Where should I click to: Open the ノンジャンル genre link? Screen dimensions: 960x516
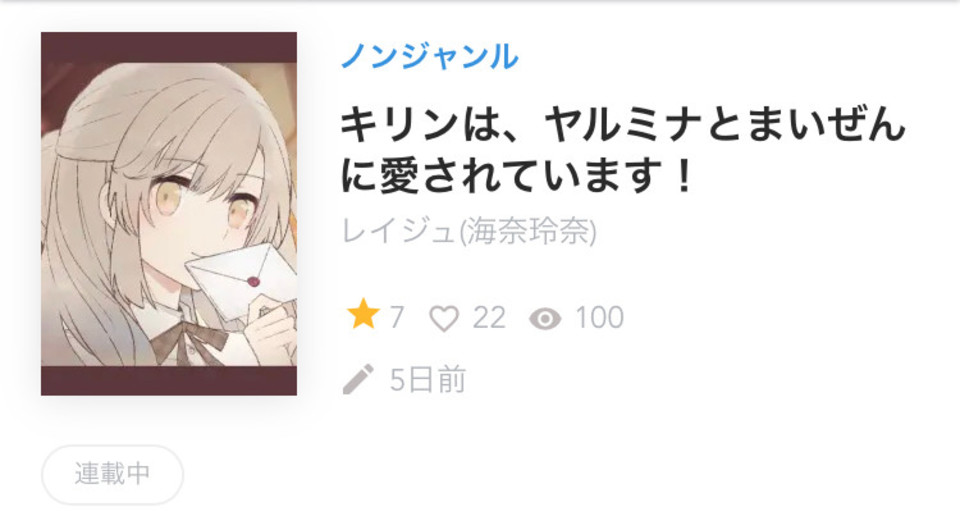(429, 56)
